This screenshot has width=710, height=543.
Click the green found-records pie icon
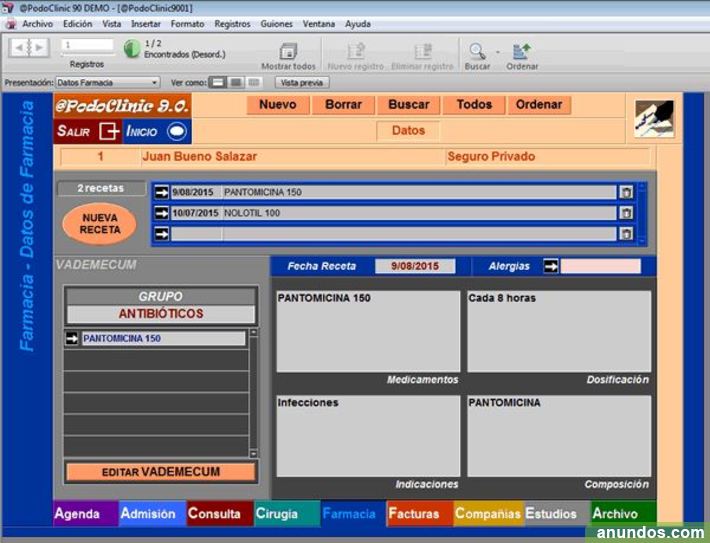click(132, 48)
